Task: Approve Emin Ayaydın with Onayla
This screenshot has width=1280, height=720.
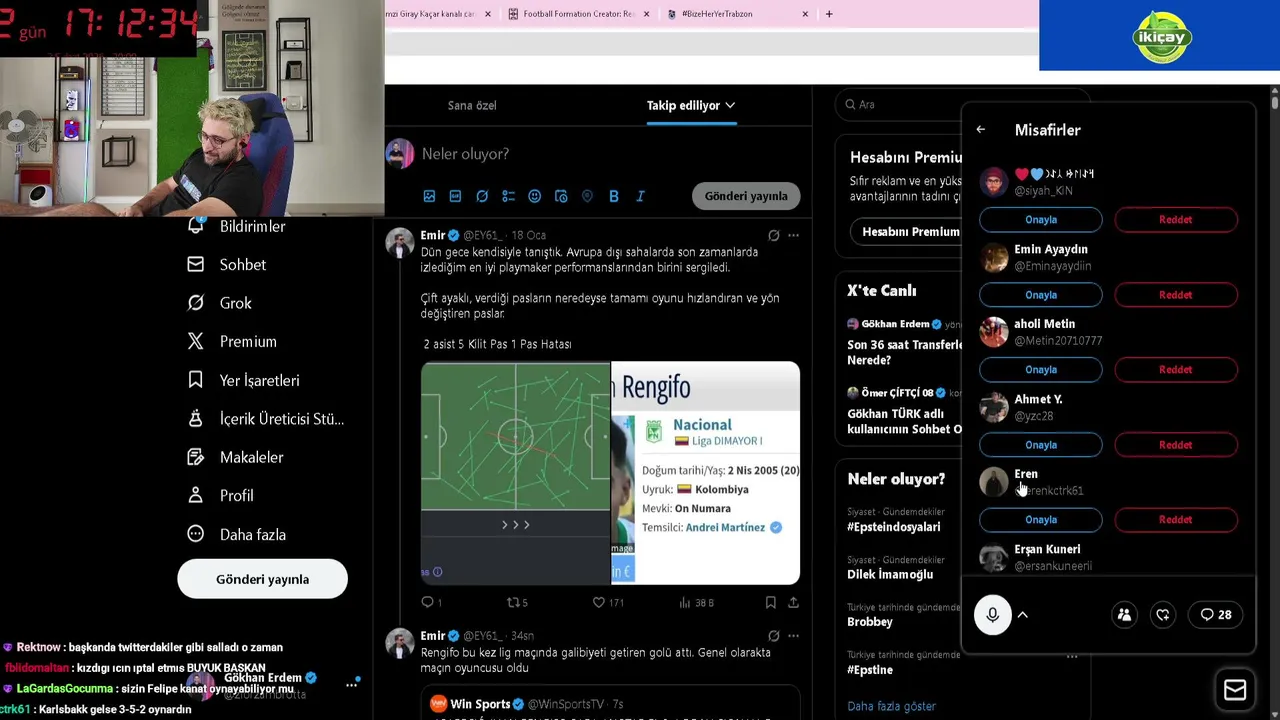Action: (x=1041, y=295)
